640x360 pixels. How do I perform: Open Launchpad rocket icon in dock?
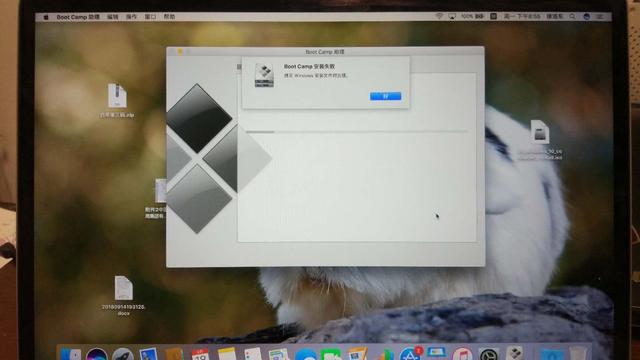pyautogui.click(x=122, y=354)
